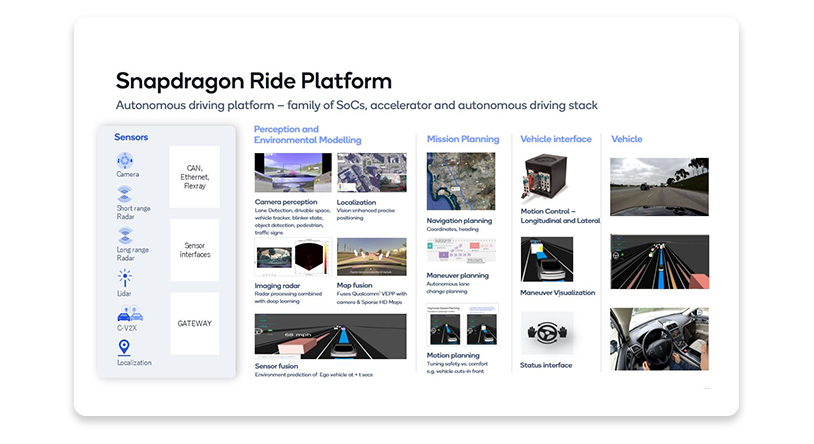The width and height of the screenshot is (814, 444).
Task: Click the Localization pin icon
Action: 124,347
